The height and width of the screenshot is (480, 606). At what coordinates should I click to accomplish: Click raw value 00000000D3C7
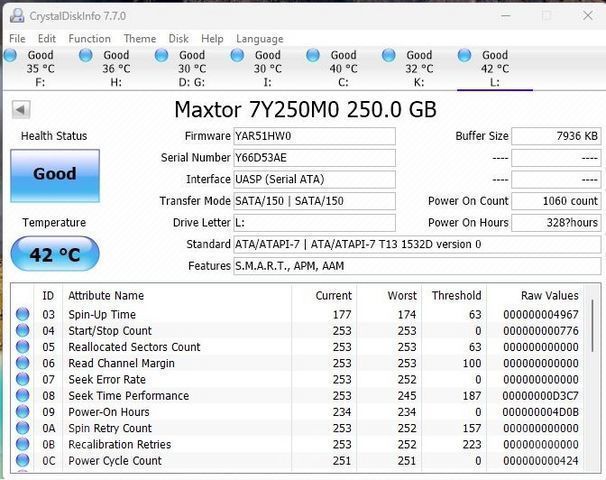pos(541,396)
